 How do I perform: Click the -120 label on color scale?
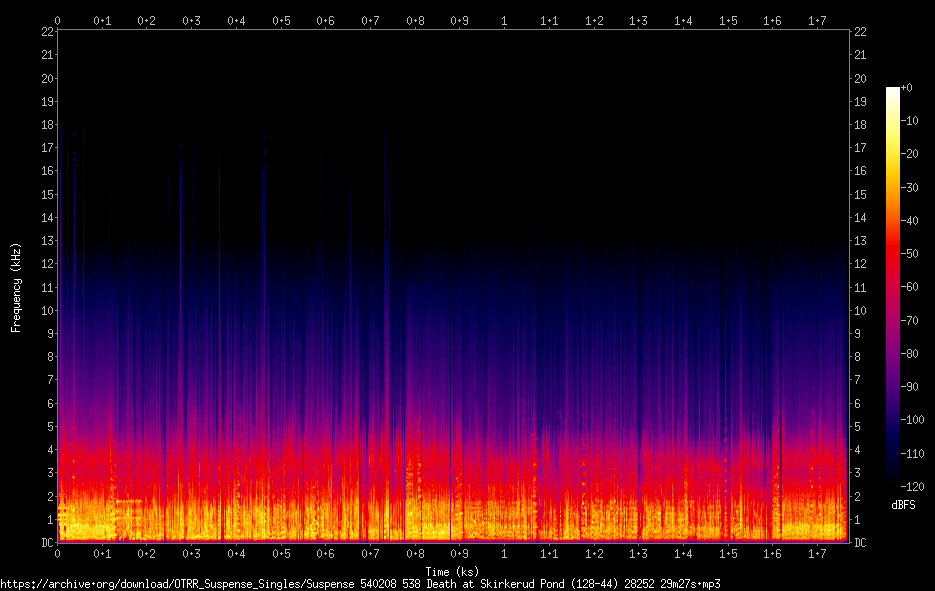(912, 487)
